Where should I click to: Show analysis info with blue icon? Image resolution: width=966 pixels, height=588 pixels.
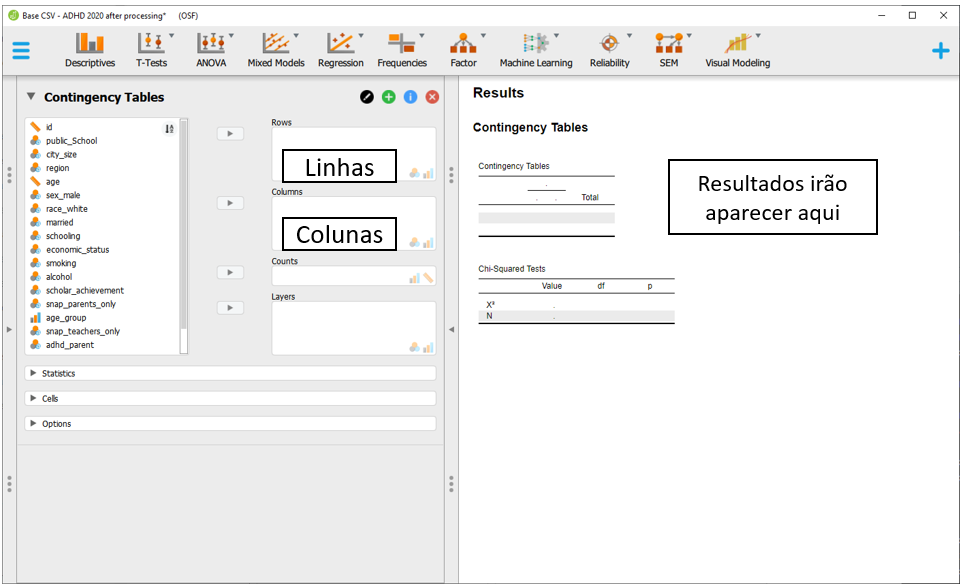coord(410,97)
